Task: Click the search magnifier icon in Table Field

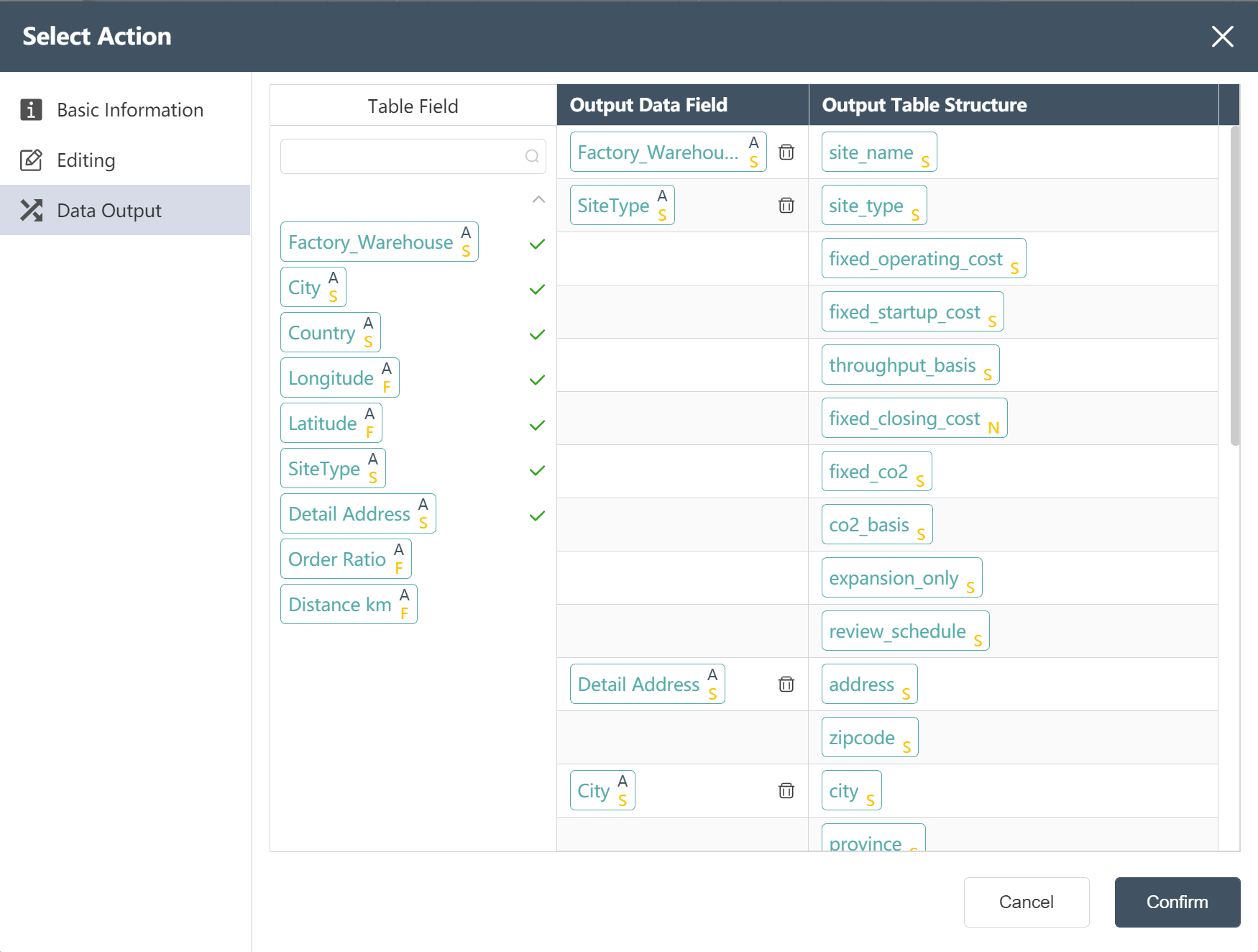Action: tap(532, 156)
